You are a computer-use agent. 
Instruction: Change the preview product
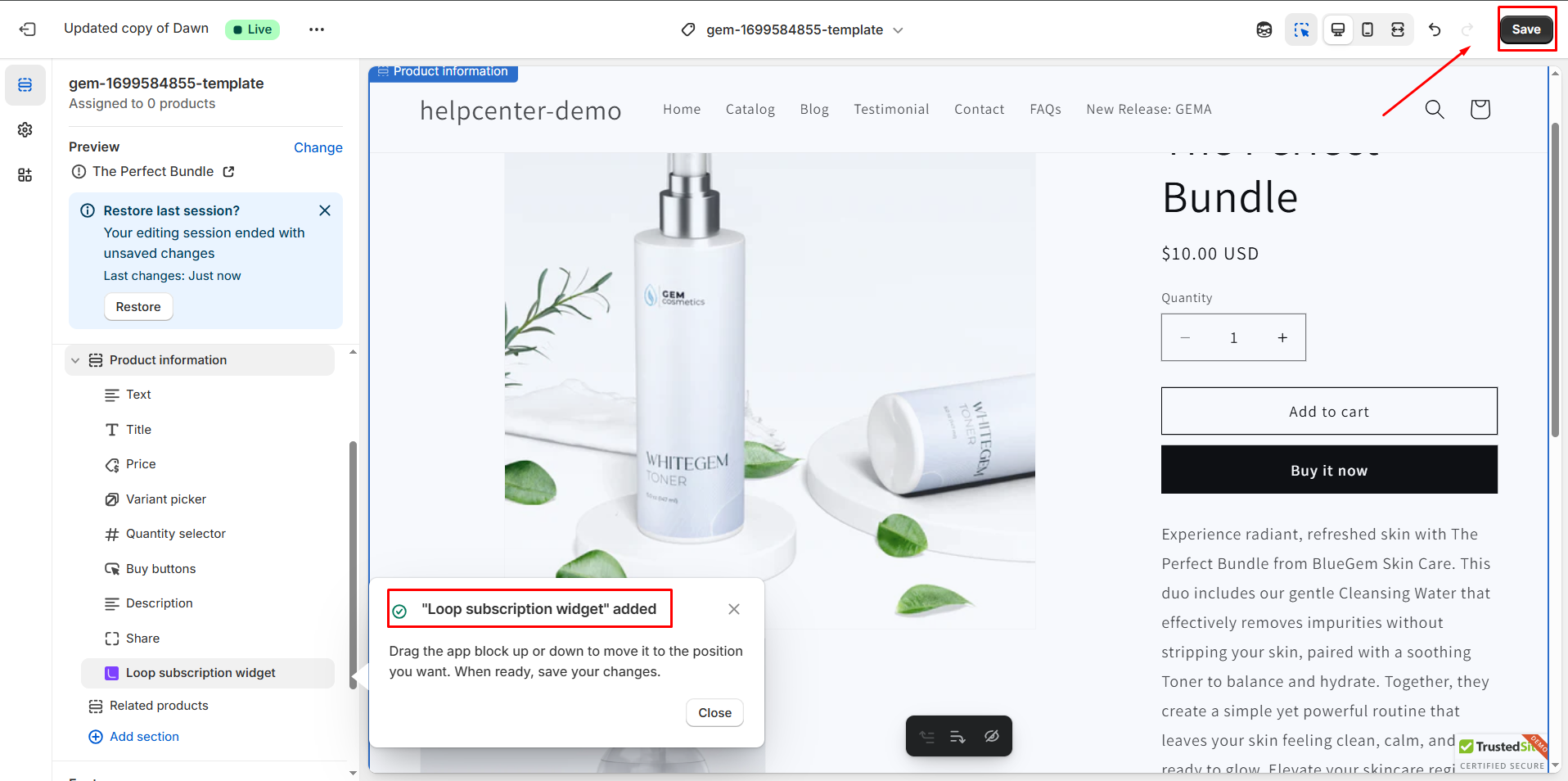tap(318, 147)
